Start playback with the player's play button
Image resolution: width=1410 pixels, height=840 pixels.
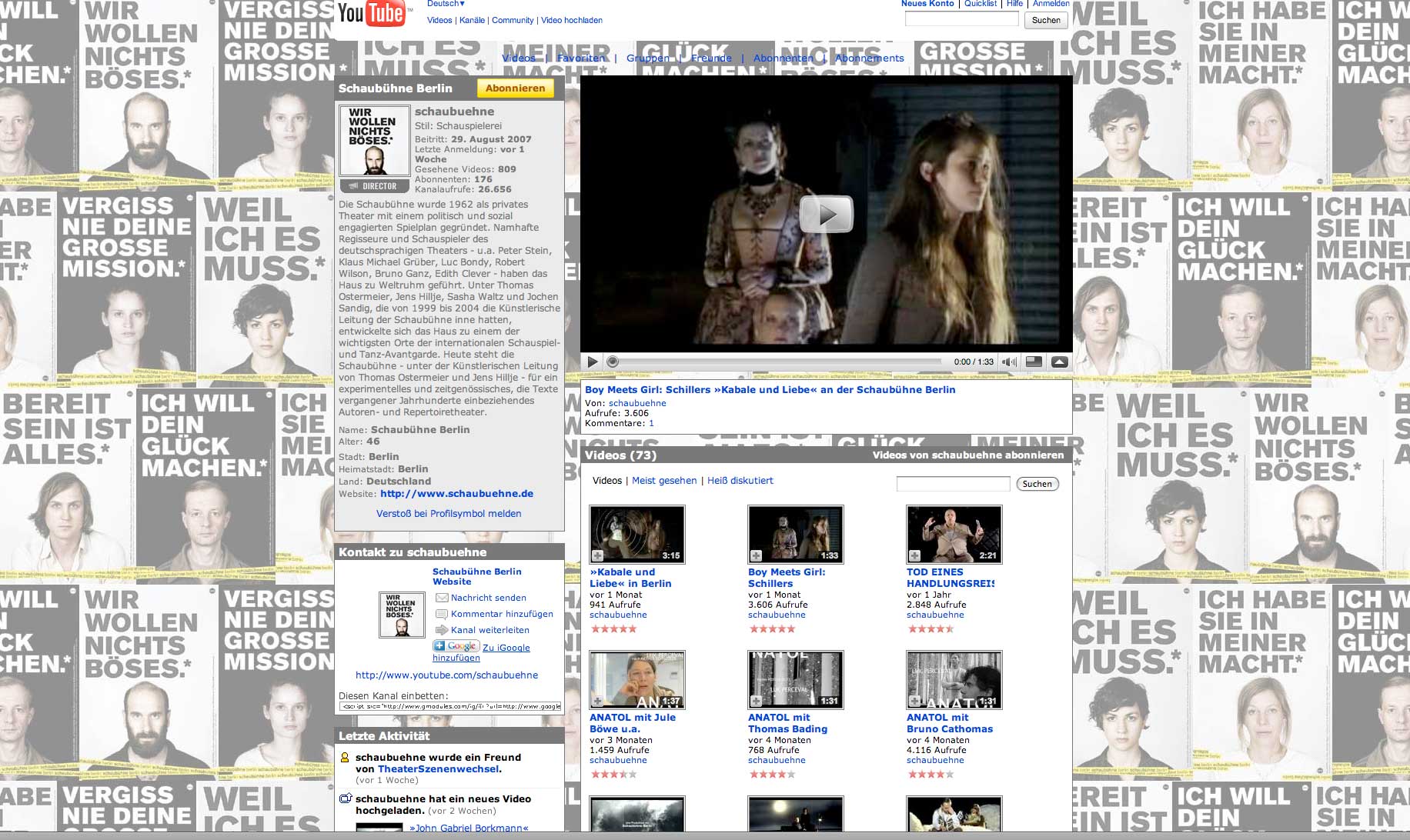pos(592,362)
